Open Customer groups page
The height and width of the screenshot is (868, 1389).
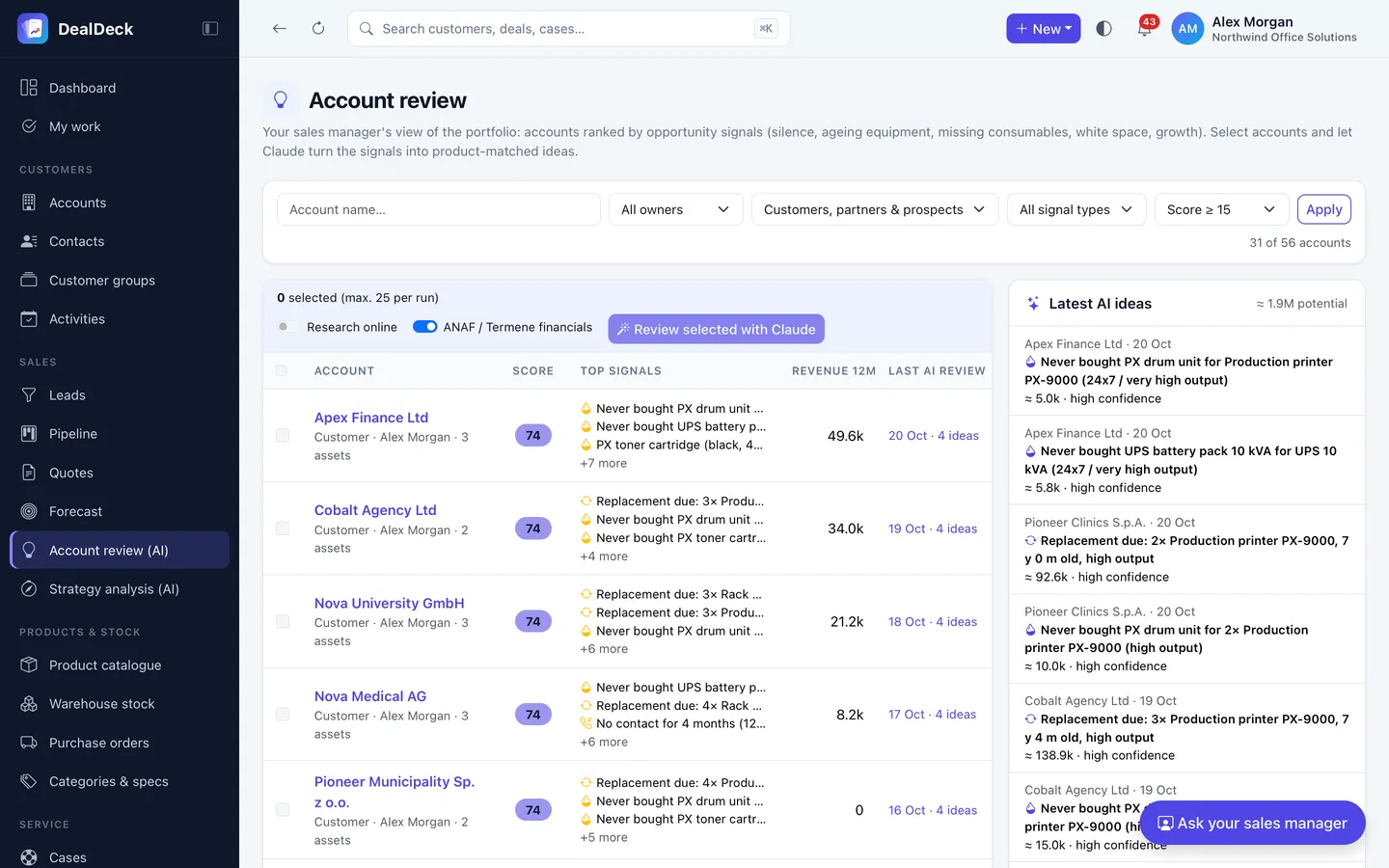[120, 281]
